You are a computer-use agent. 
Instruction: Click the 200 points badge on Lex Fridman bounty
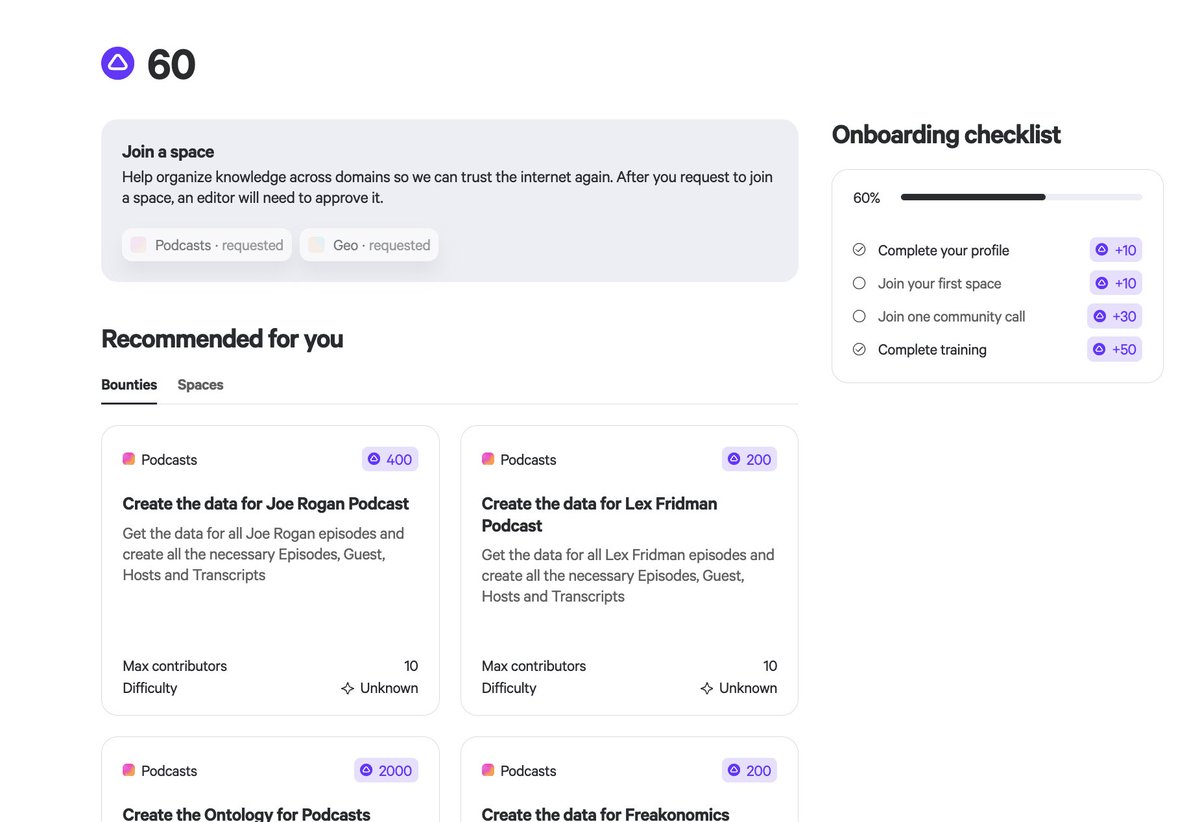[749, 459]
